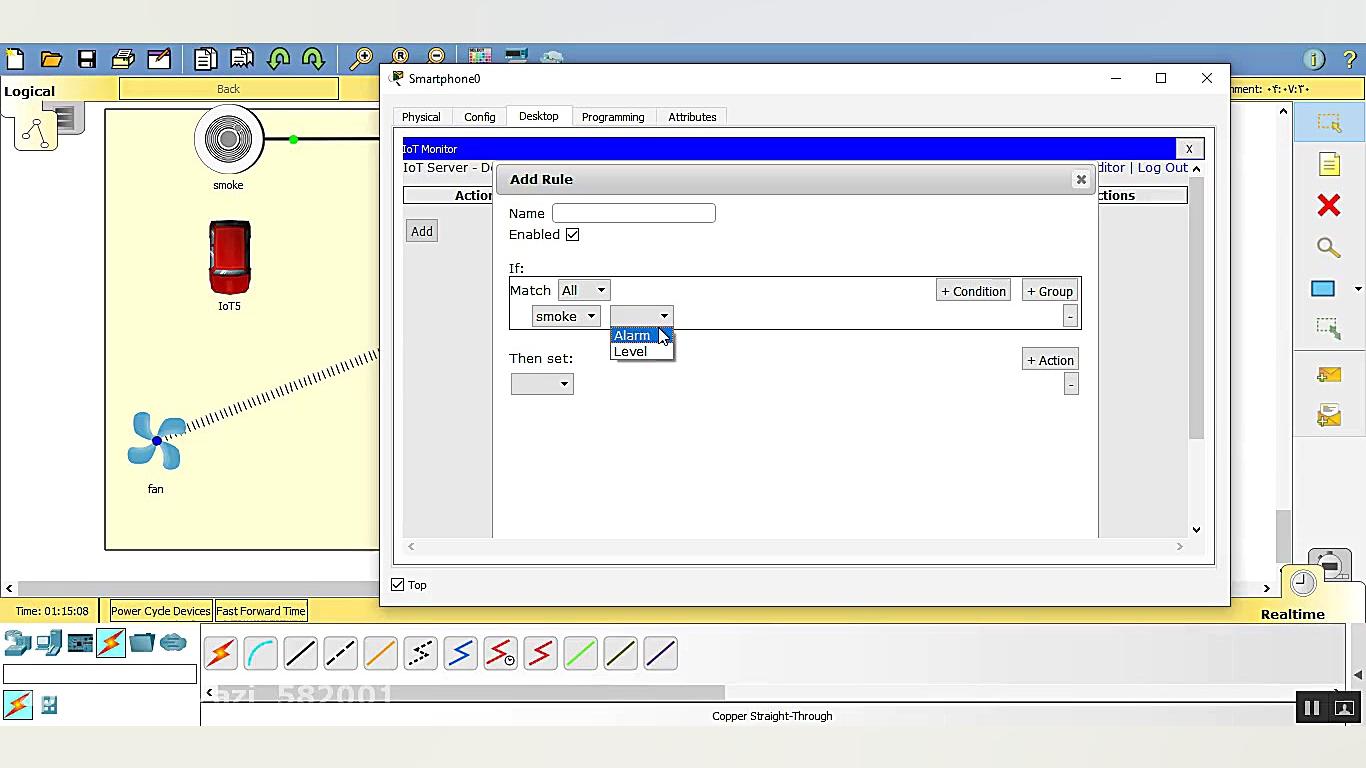The height and width of the screenshot is (768, 1366).
Task: Click the Log Out link
Action: tap(1162, 168)
